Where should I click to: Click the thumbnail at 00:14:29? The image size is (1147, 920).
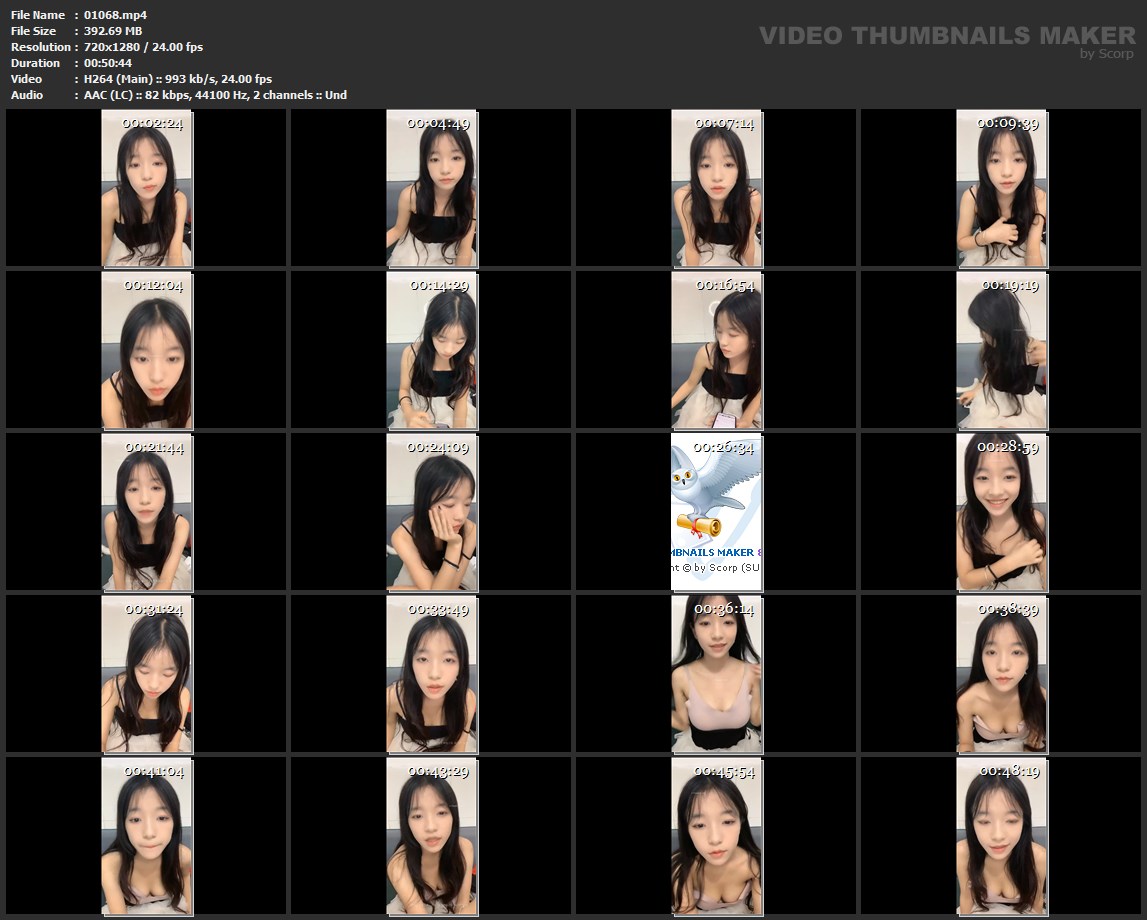(431, 350)
